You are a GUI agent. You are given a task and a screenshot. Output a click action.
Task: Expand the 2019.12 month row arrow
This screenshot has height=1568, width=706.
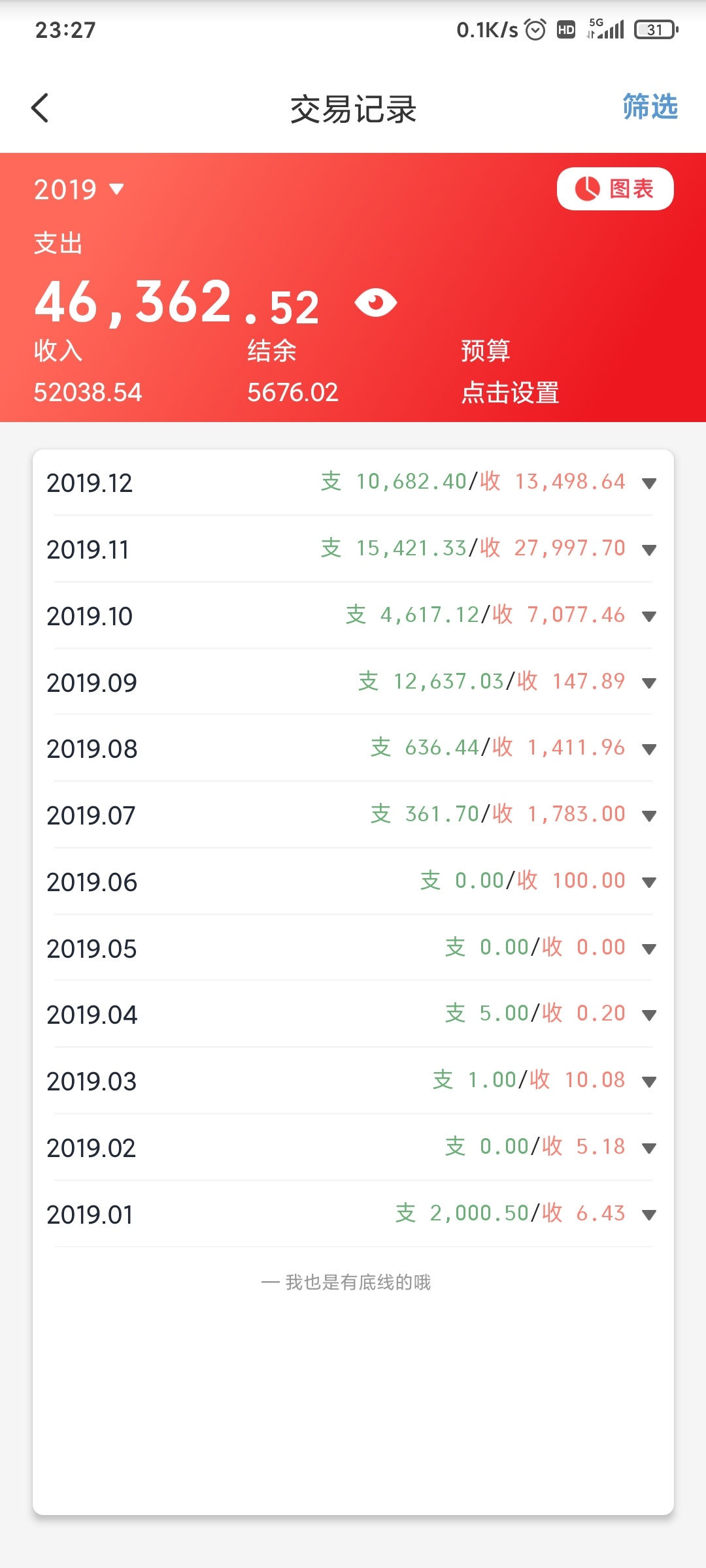coord(649,483)
